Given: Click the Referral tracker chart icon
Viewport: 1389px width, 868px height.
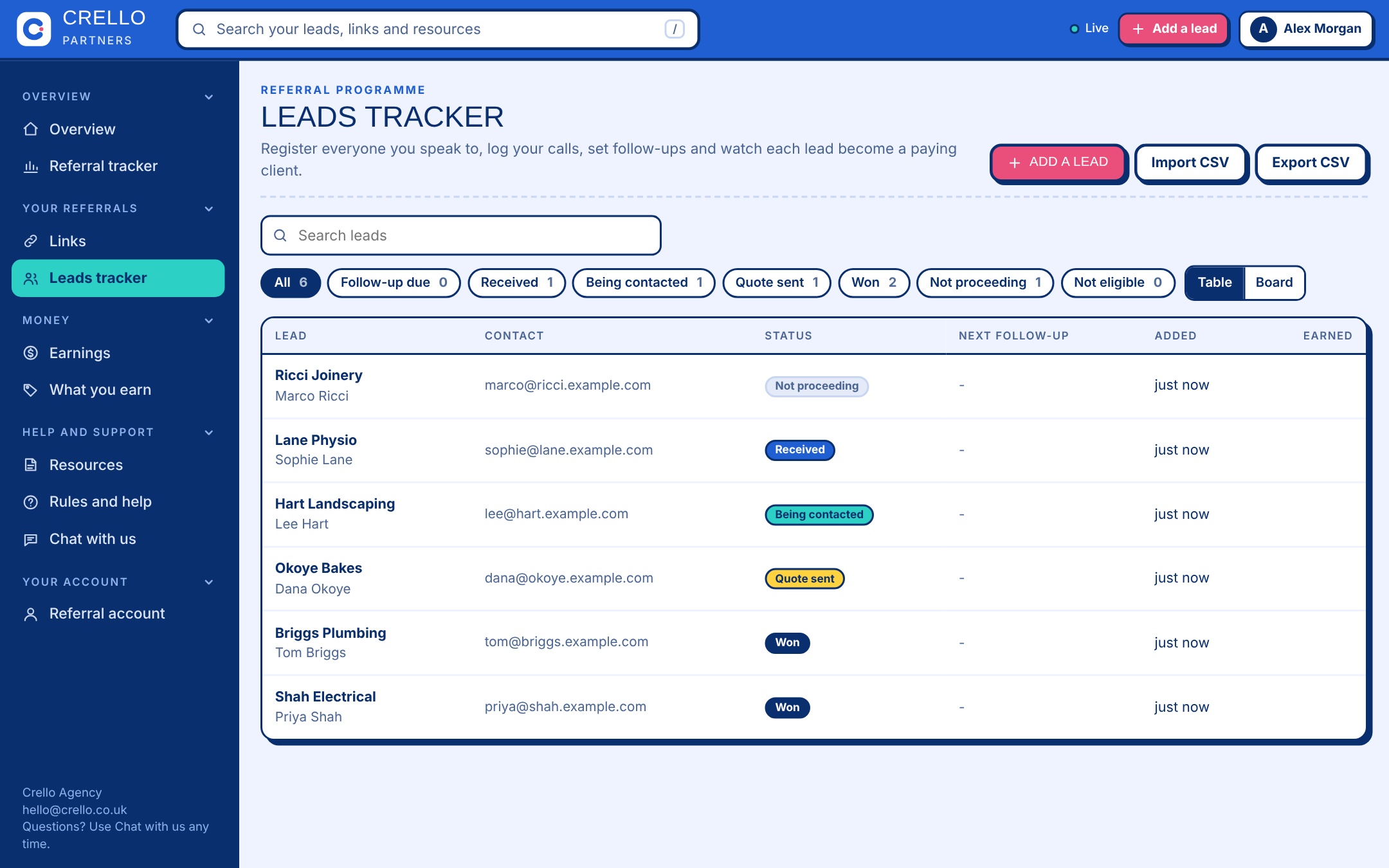Looking at the screenshot, I should [30, 167].
